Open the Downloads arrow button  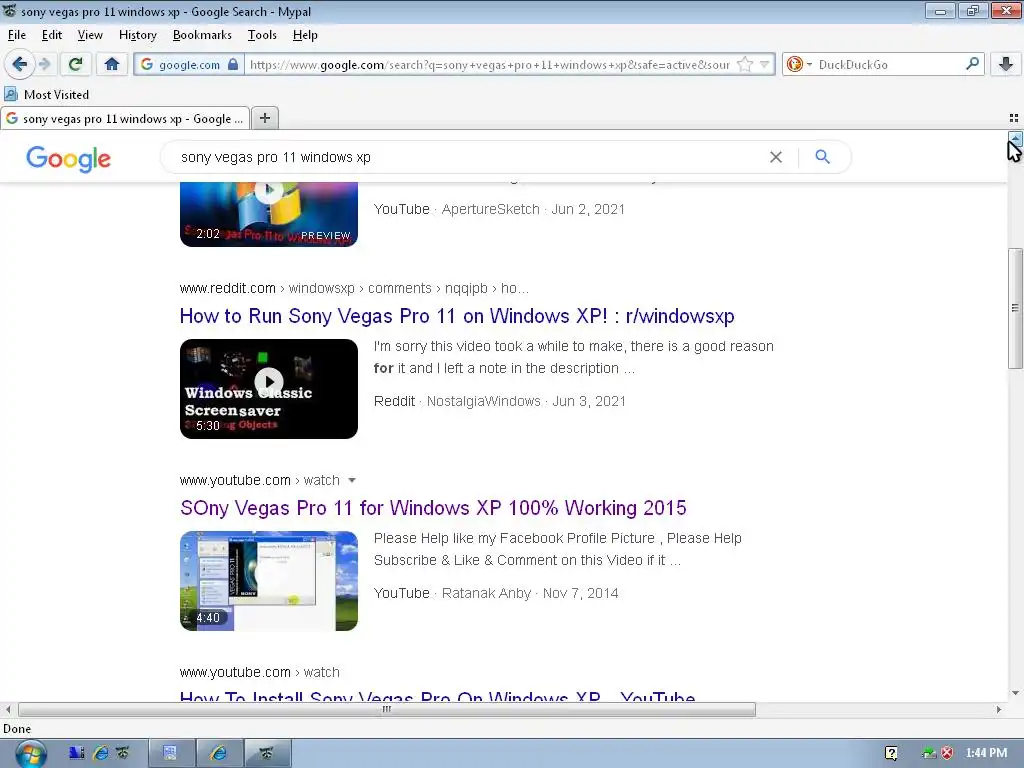[x=1006, y=64]
